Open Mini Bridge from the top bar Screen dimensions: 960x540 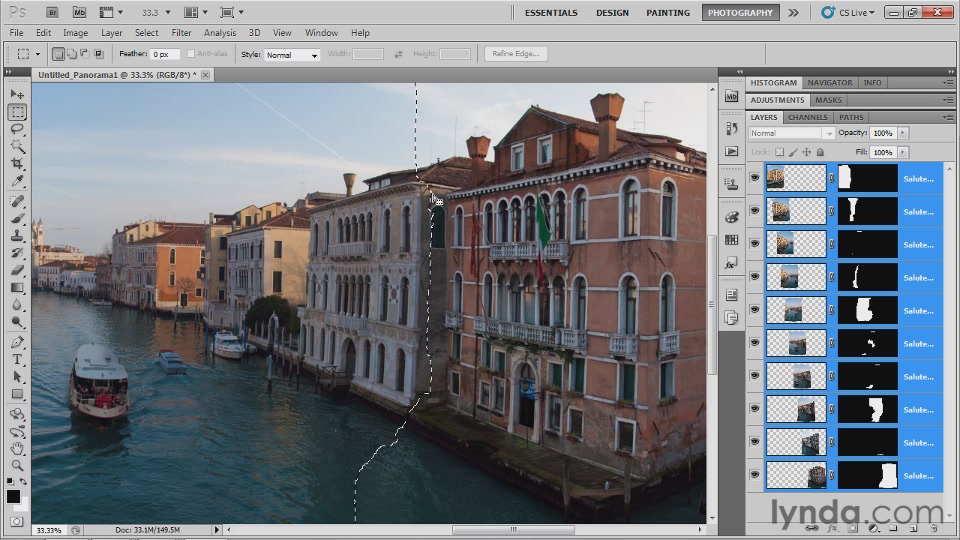point(79,12)
